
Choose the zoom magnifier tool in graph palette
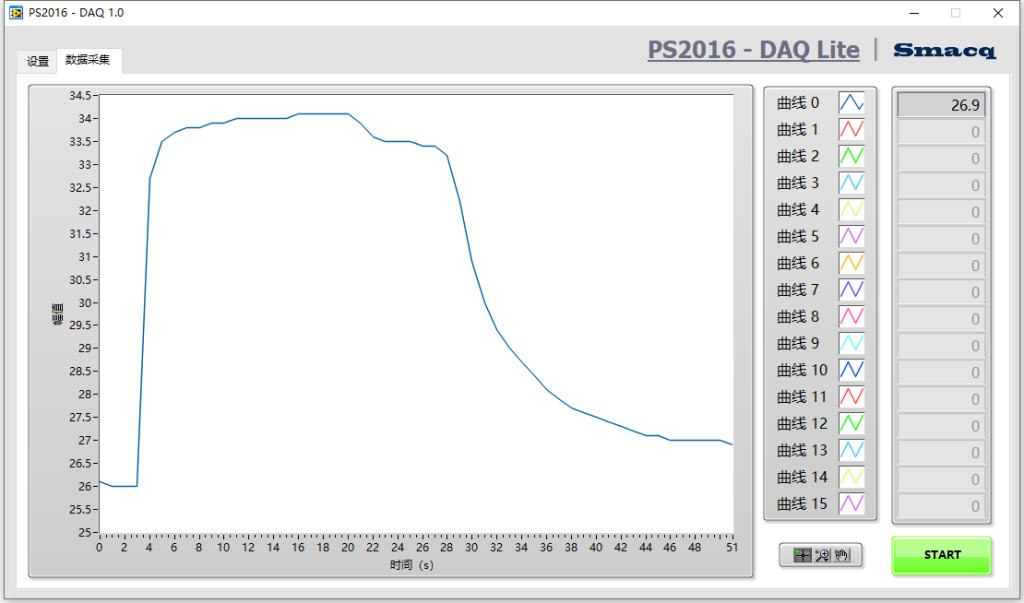tap(822, 555)
